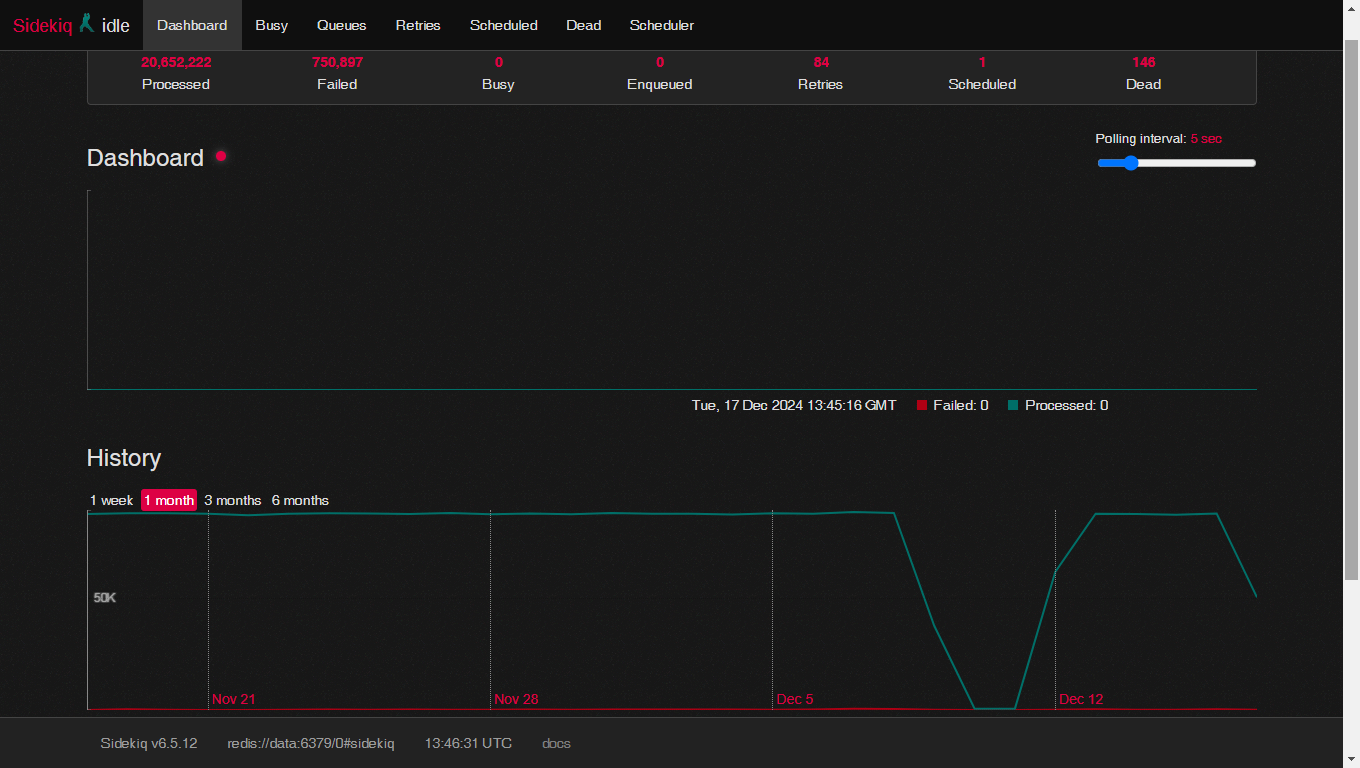Click the teal Processed legend swatch
The image size is (1360, 768).
tap(1013, 405)
